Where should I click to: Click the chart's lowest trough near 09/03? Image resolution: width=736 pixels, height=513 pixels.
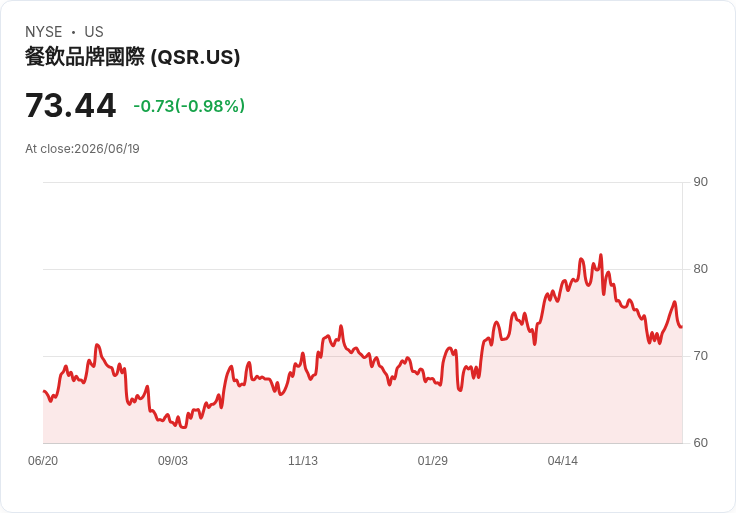point(183,427)
